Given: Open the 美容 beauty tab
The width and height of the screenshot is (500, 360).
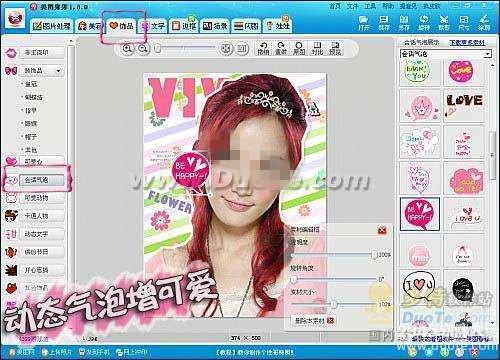Looking at the screenshot, I should [x=89, y=26].
